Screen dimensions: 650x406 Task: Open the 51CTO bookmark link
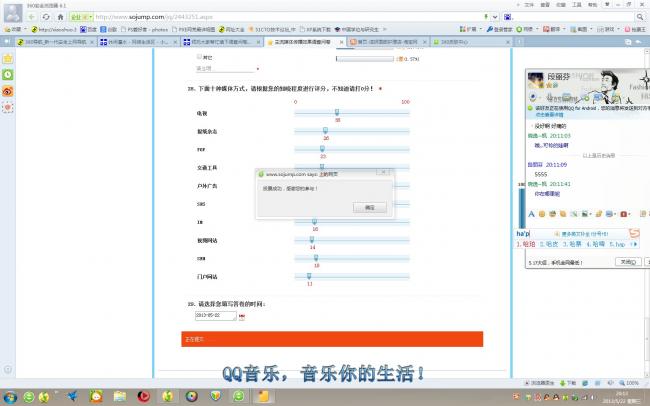click(272, 29)
